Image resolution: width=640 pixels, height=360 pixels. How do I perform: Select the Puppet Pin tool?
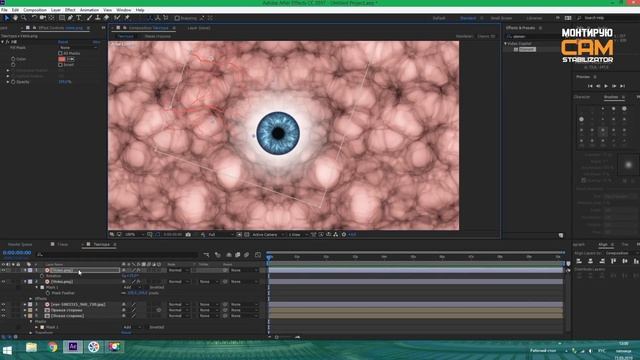(127, 18)
